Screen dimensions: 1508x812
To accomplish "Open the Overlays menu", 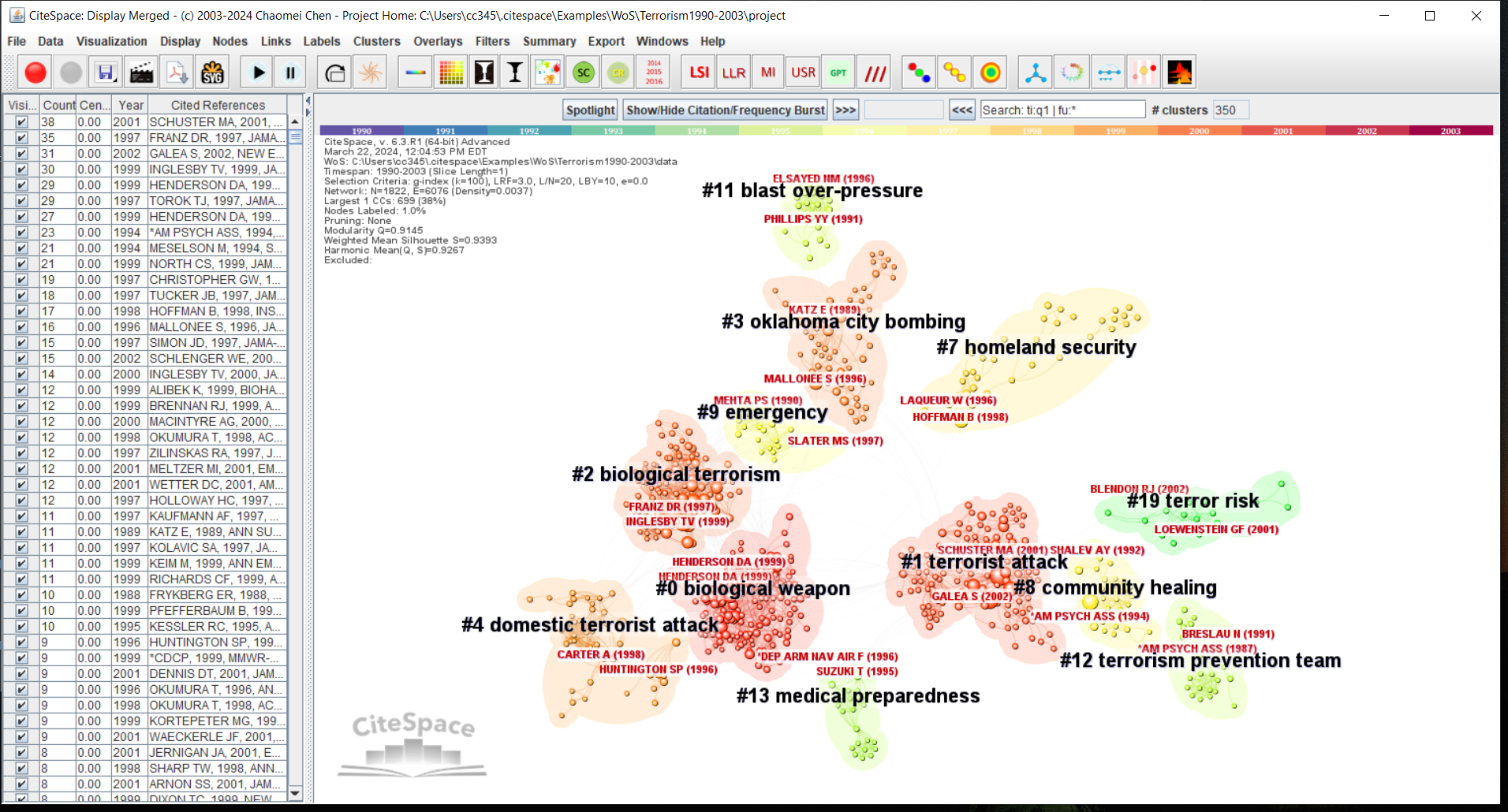I will click(x=438, y=41).
